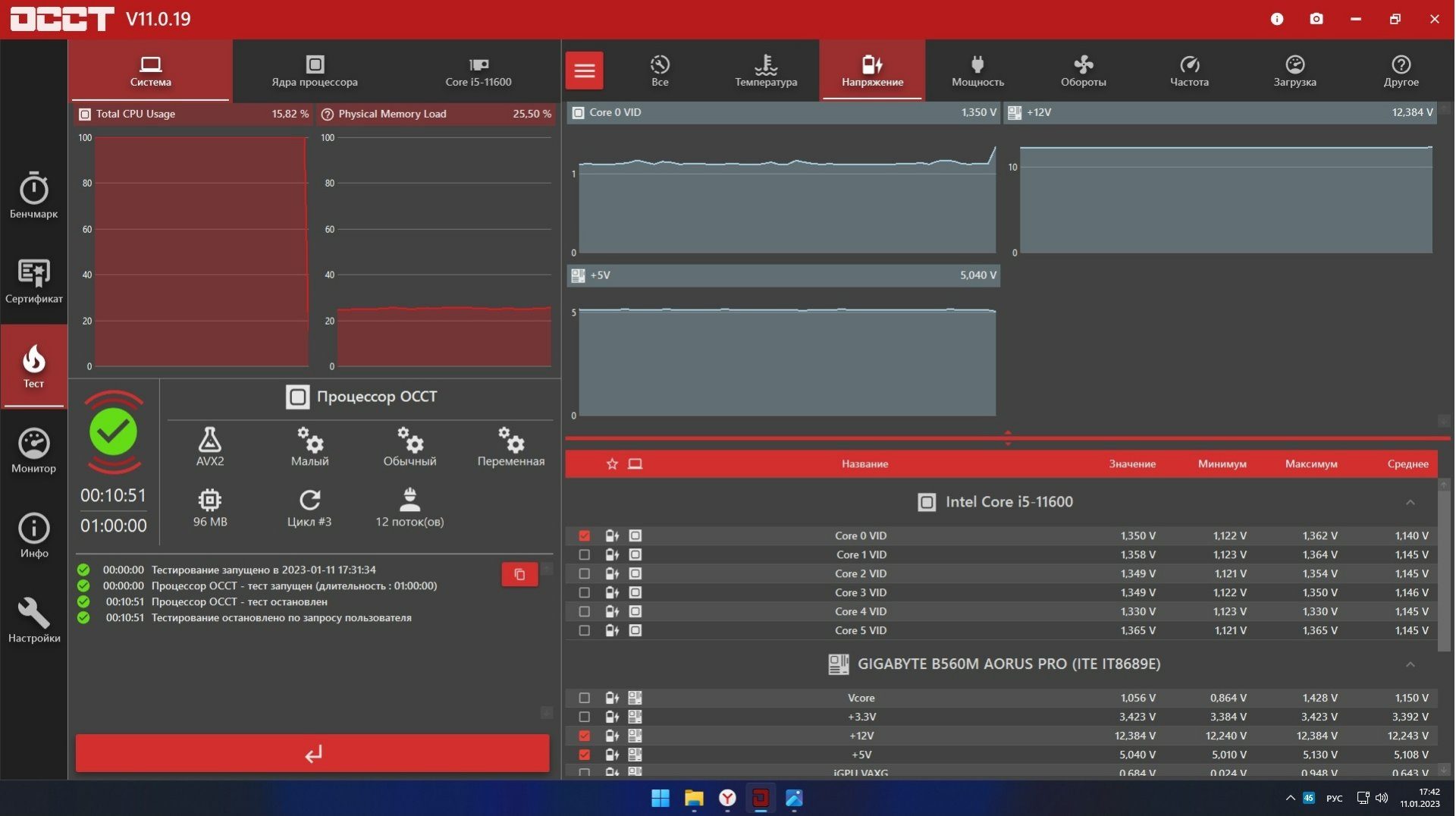Open Мощность sensor tab

[x=977, y=71]
